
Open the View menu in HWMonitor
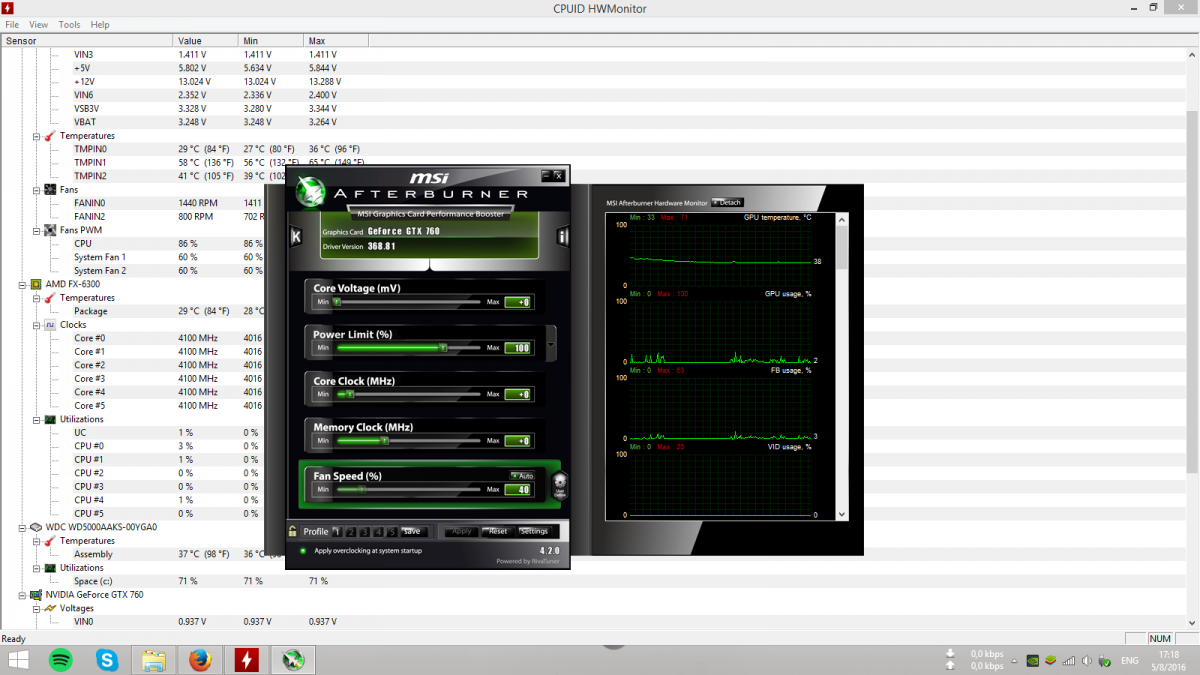click(x=39, y=24)
